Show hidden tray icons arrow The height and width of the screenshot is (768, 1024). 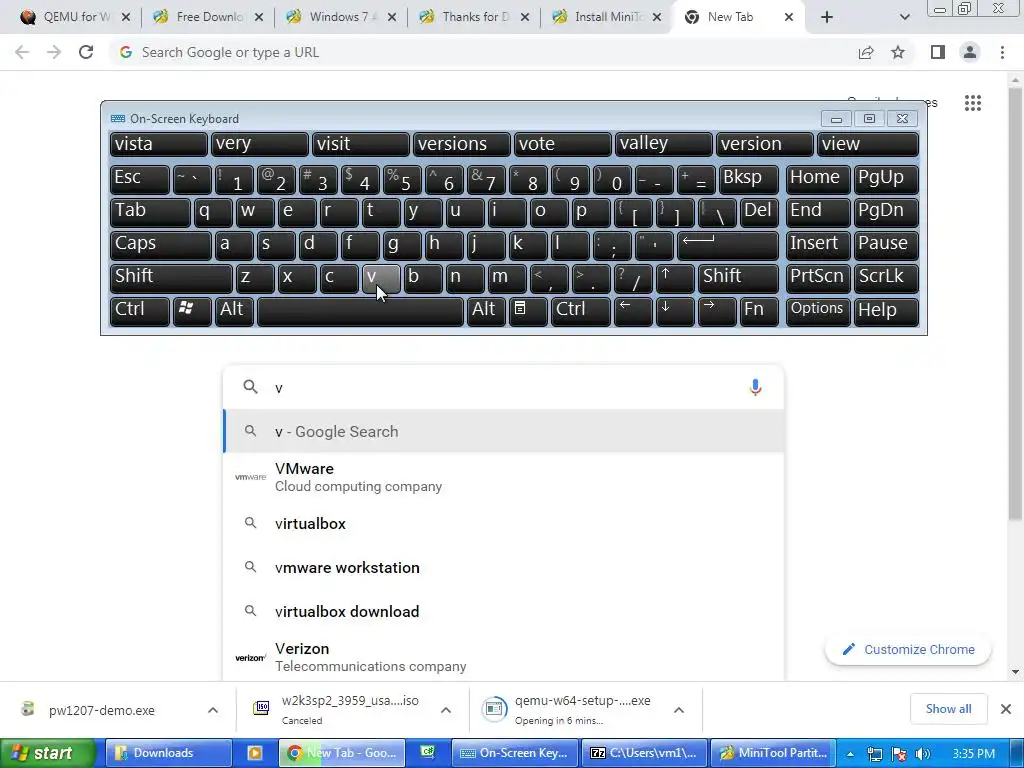click(850, 754)
